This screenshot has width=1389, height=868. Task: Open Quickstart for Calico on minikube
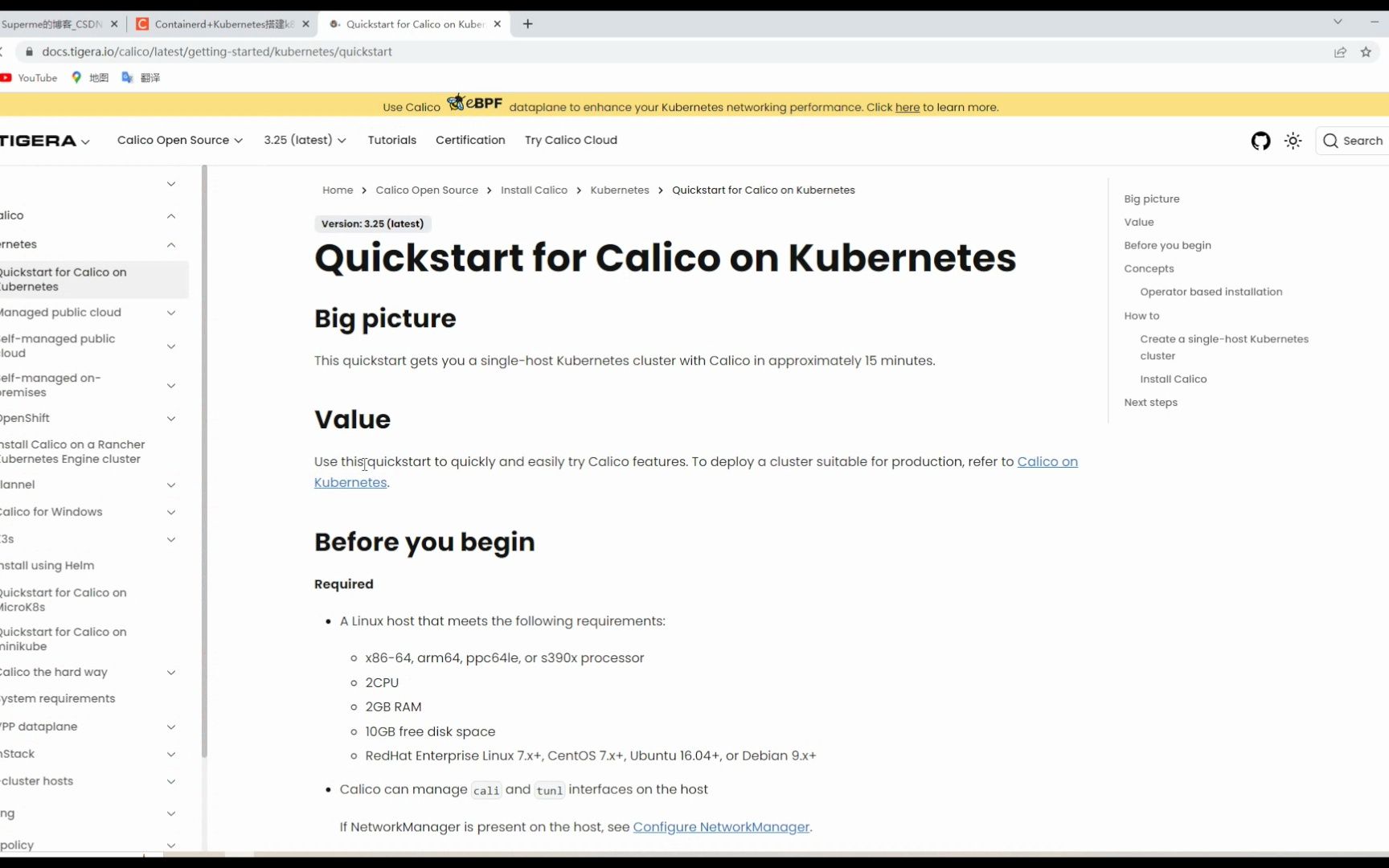64,639
